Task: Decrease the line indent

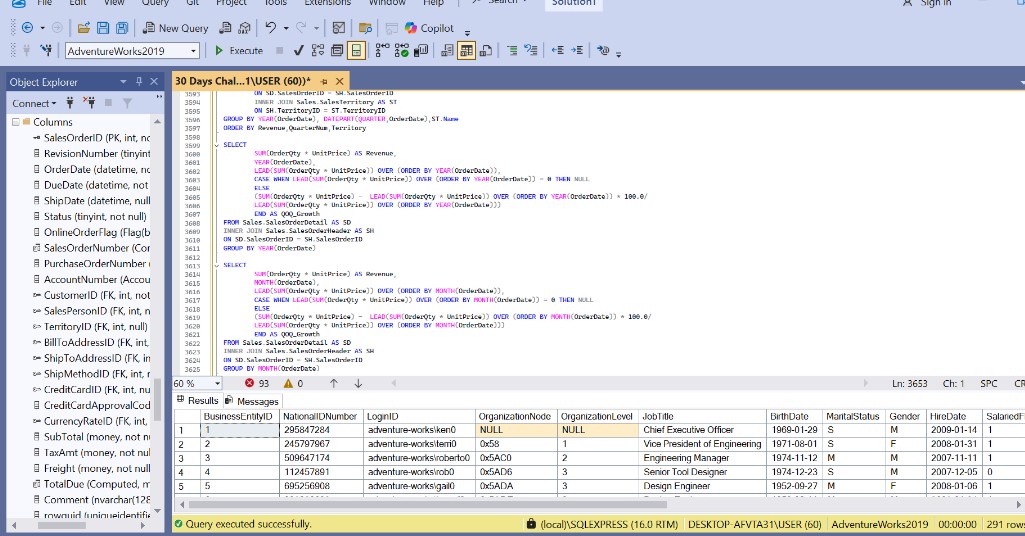Action: 558,50
